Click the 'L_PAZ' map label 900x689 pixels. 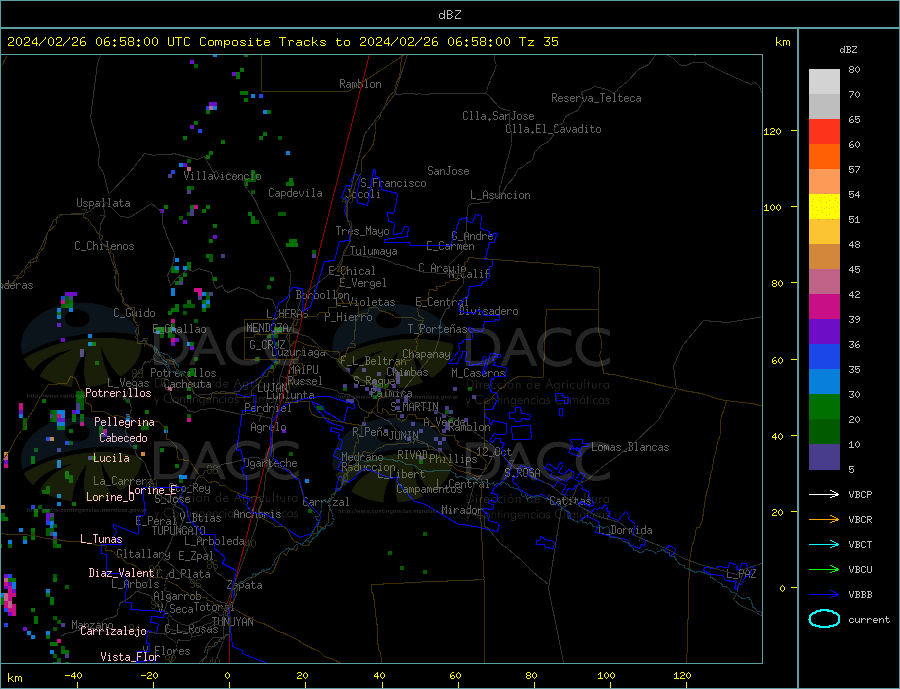pos(741,574)
